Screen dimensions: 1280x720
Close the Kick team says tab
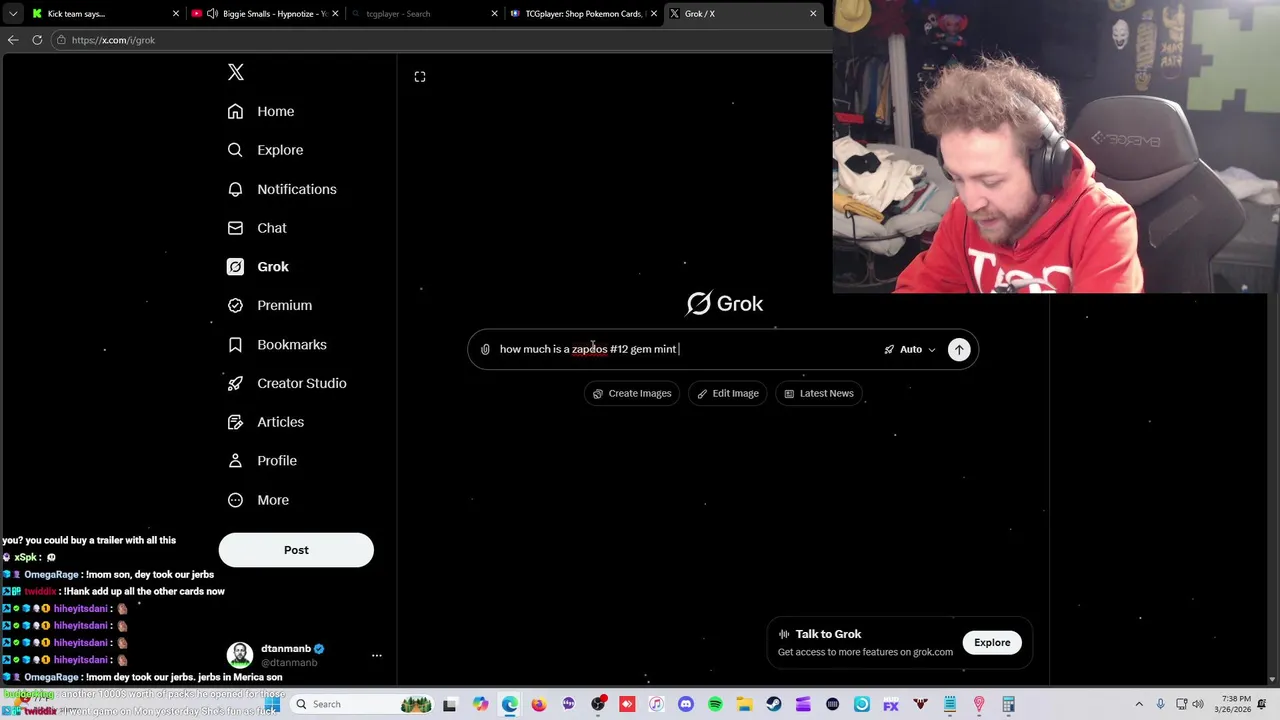click(176, 14)
